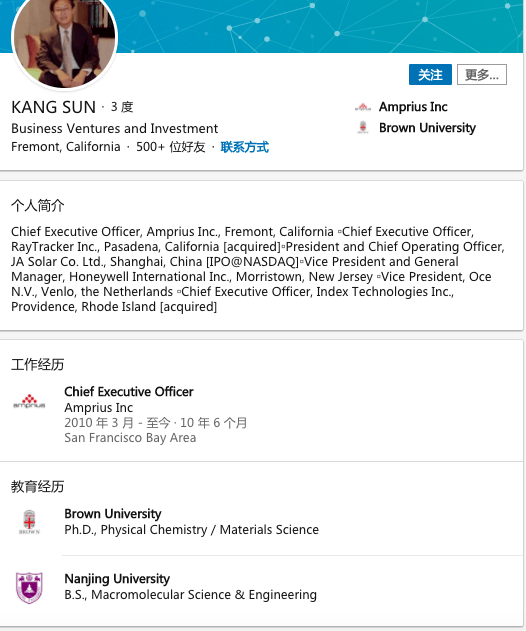The height and width of the screenshot is (631, 526).
Task: Click Amprius Inc company name under experience
Action: pyautogui.click(x=99, y=408)
